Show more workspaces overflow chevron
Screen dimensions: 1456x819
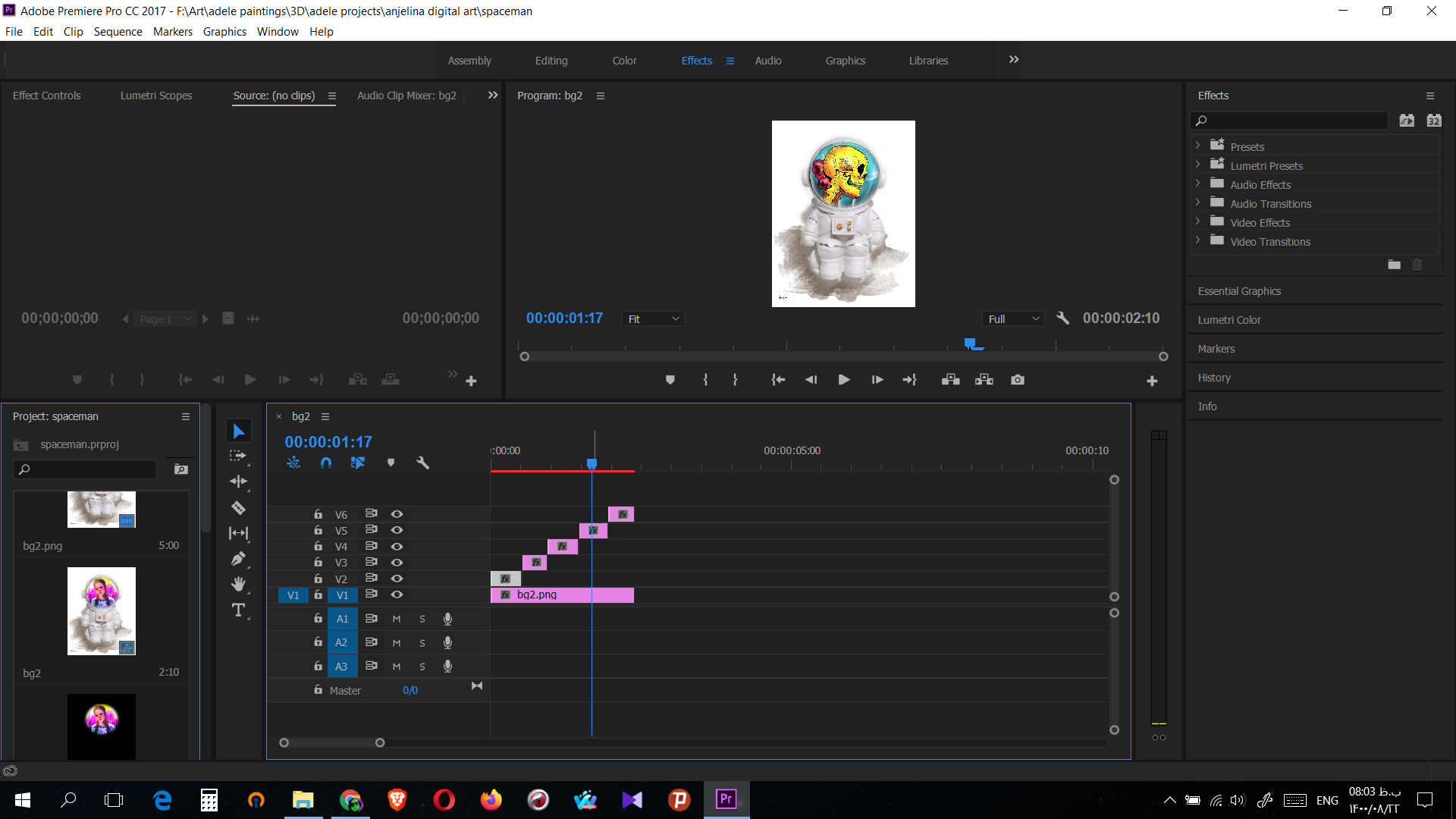coord(1014,60)
